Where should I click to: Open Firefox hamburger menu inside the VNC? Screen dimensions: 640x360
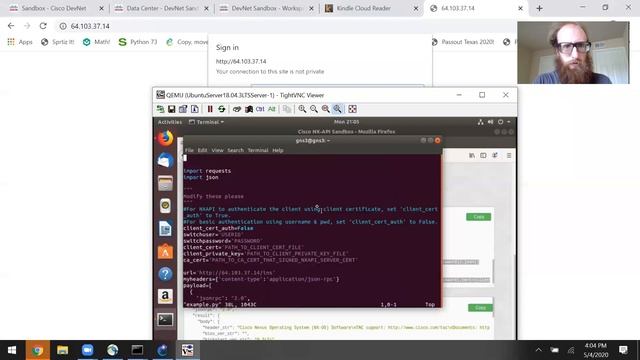(509, 156)
